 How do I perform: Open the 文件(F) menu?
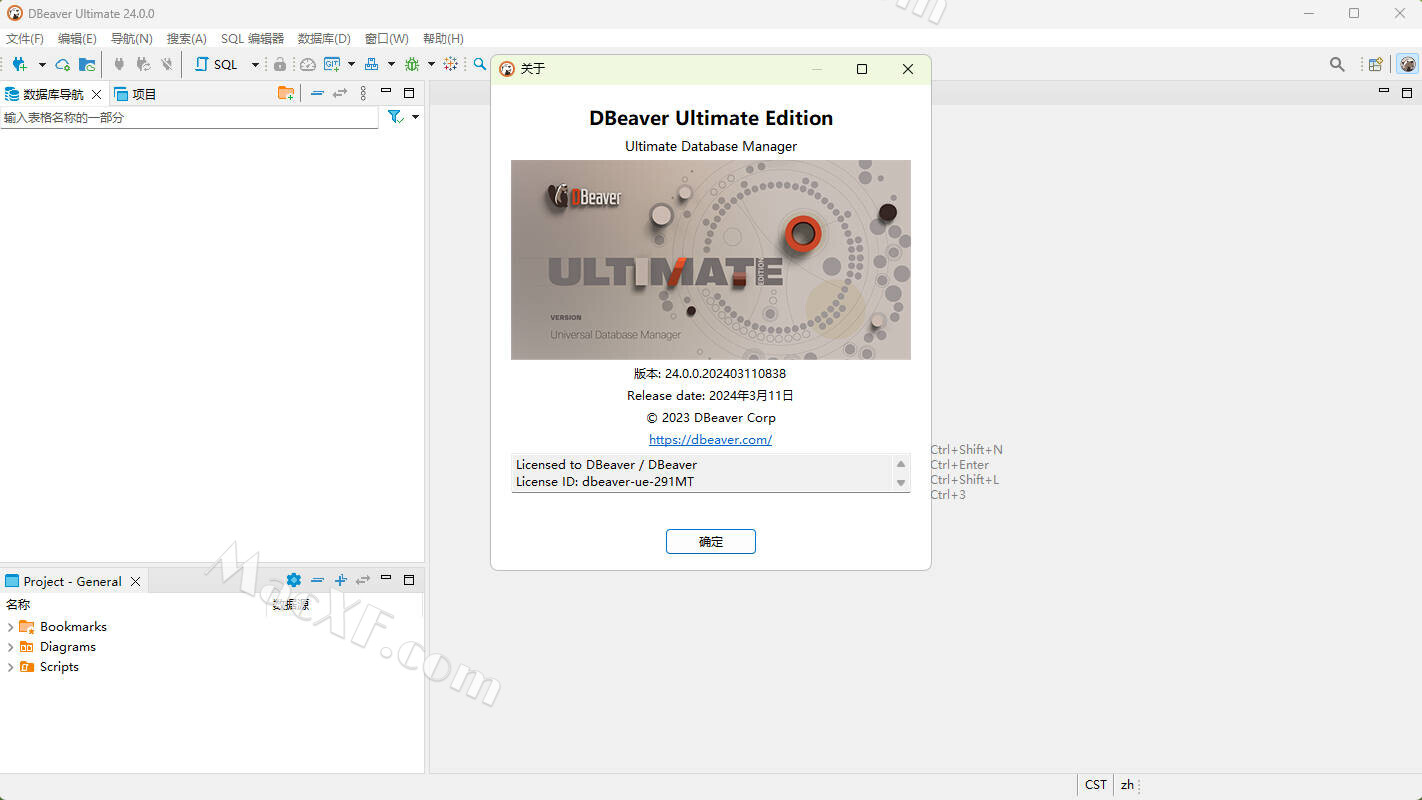tap(25, 38)
